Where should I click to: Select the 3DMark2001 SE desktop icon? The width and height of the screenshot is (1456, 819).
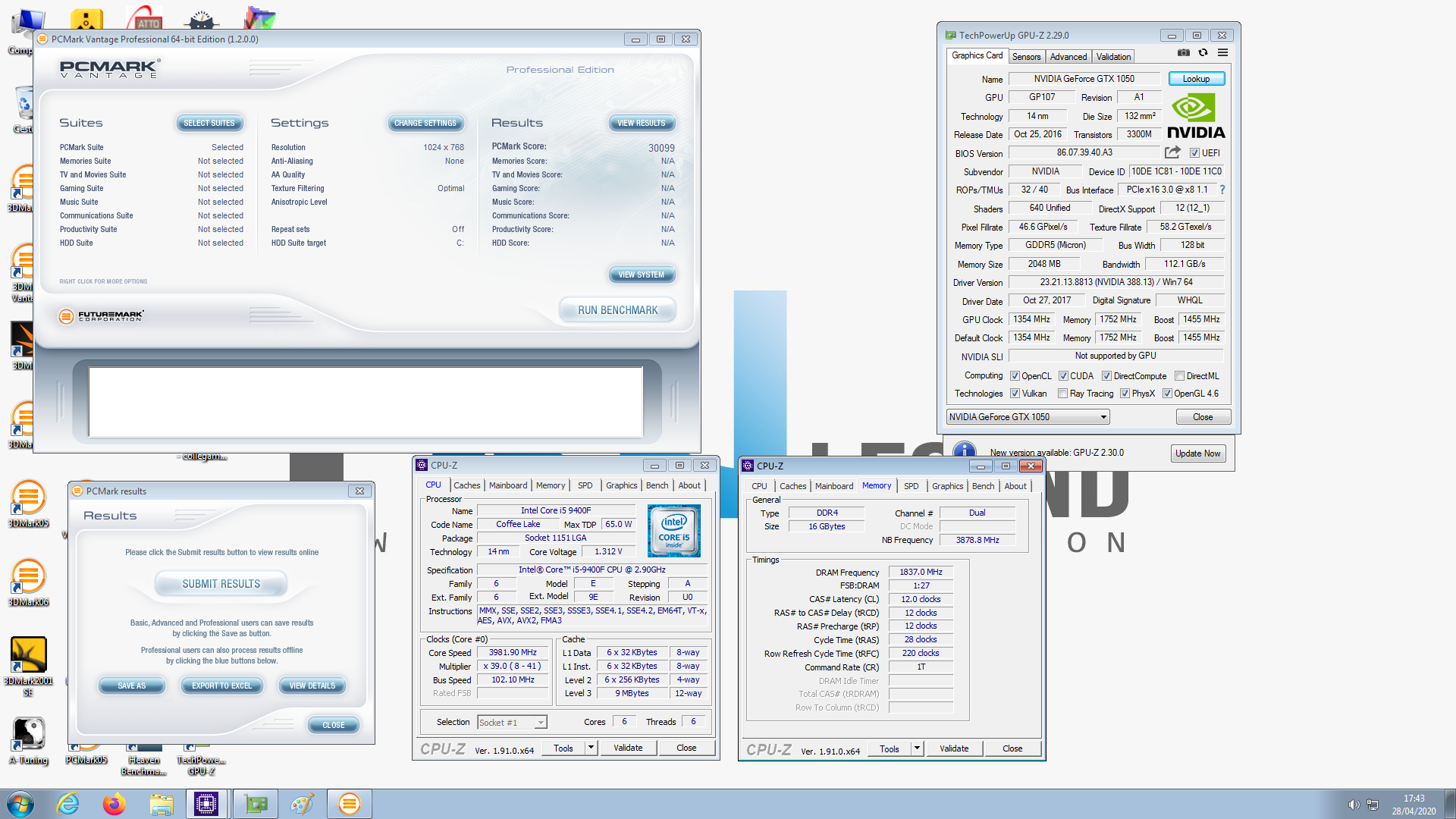pos(28,666)
